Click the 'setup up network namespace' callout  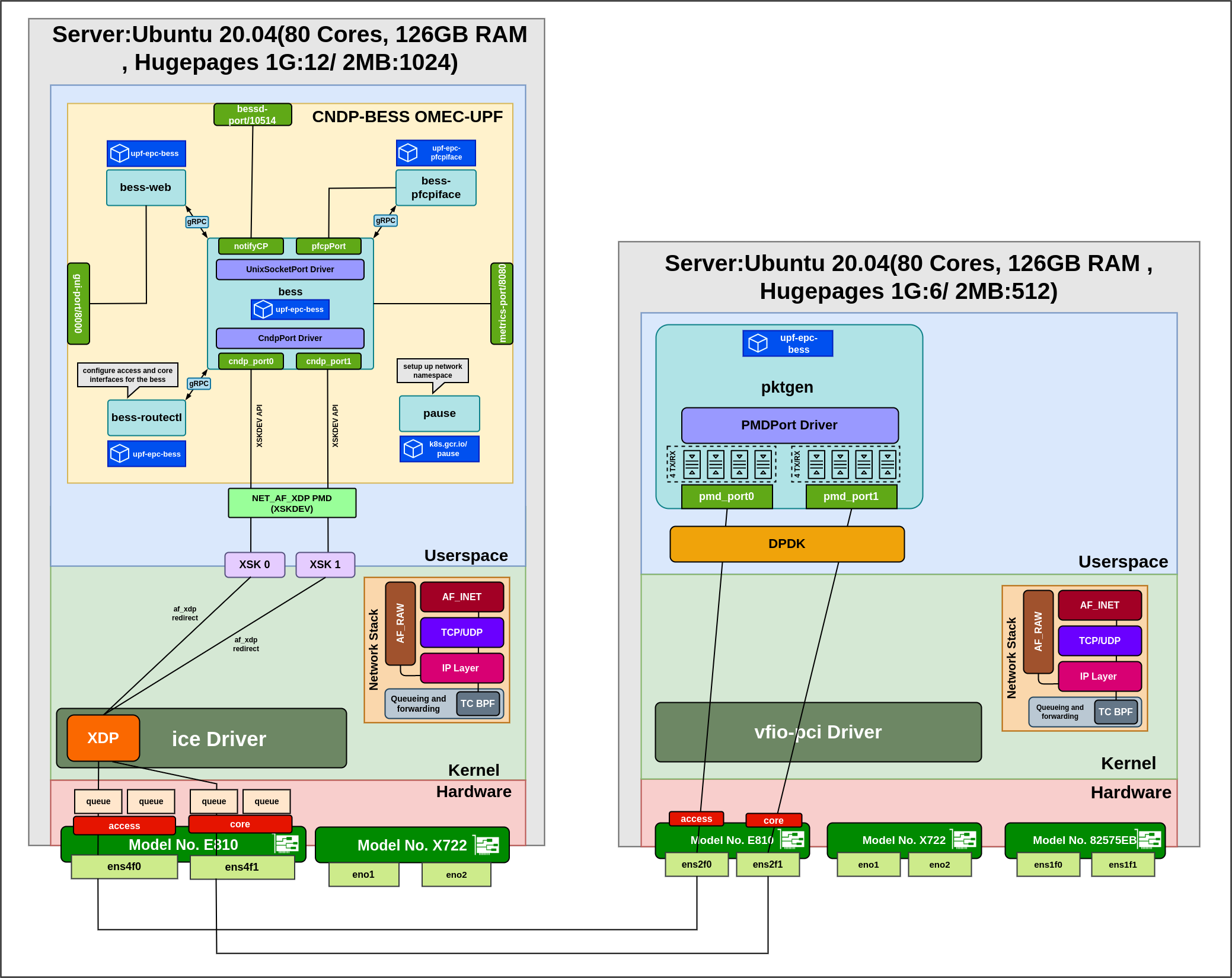click(x=433, y=371)
